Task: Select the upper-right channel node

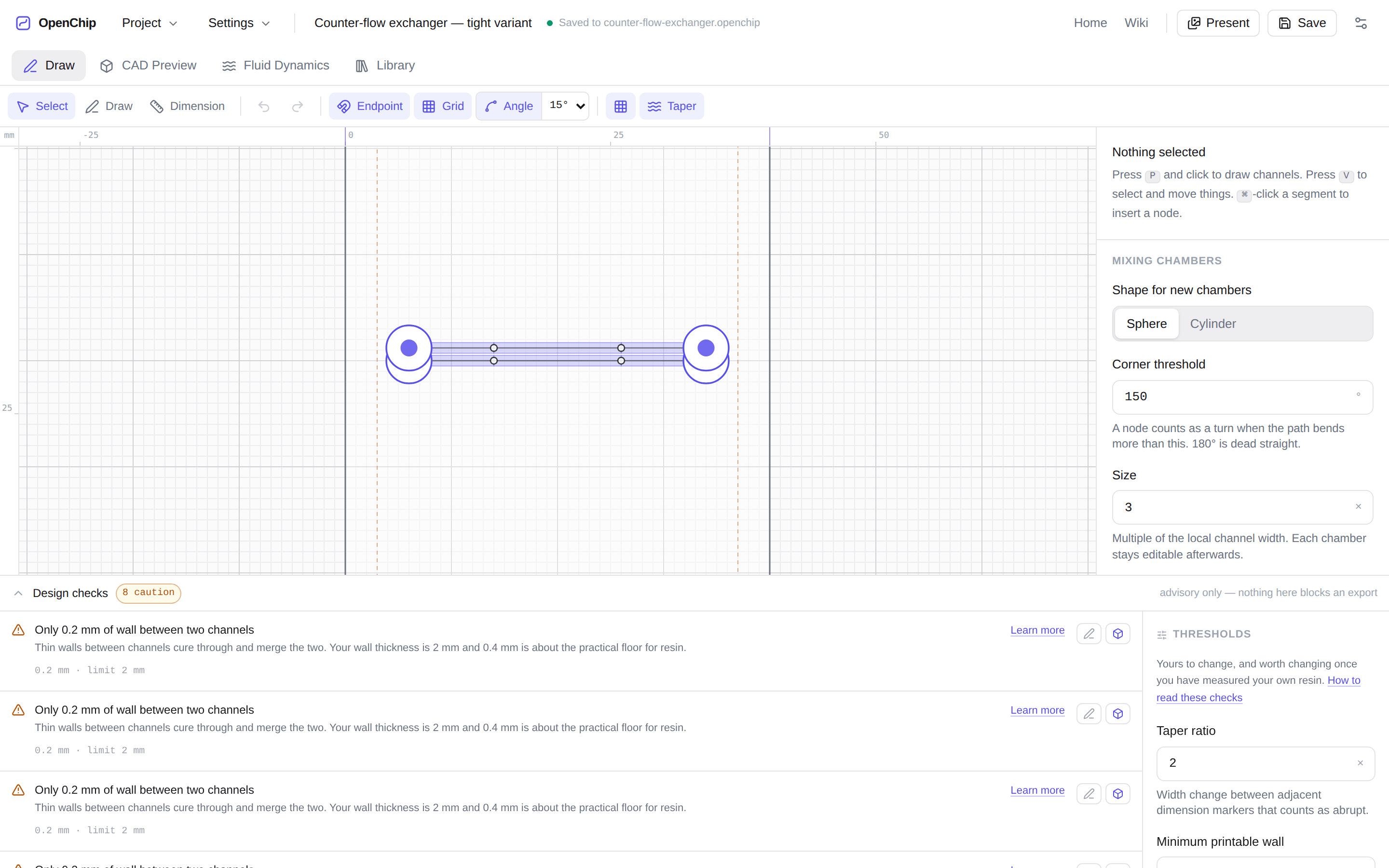Action: (x=621, y=348)
